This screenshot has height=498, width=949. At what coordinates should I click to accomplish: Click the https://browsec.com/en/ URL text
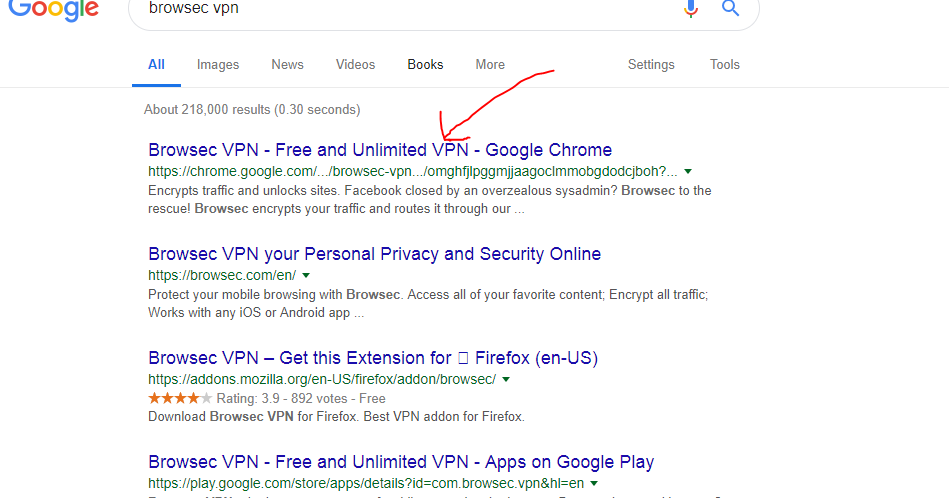click(222, 275)
